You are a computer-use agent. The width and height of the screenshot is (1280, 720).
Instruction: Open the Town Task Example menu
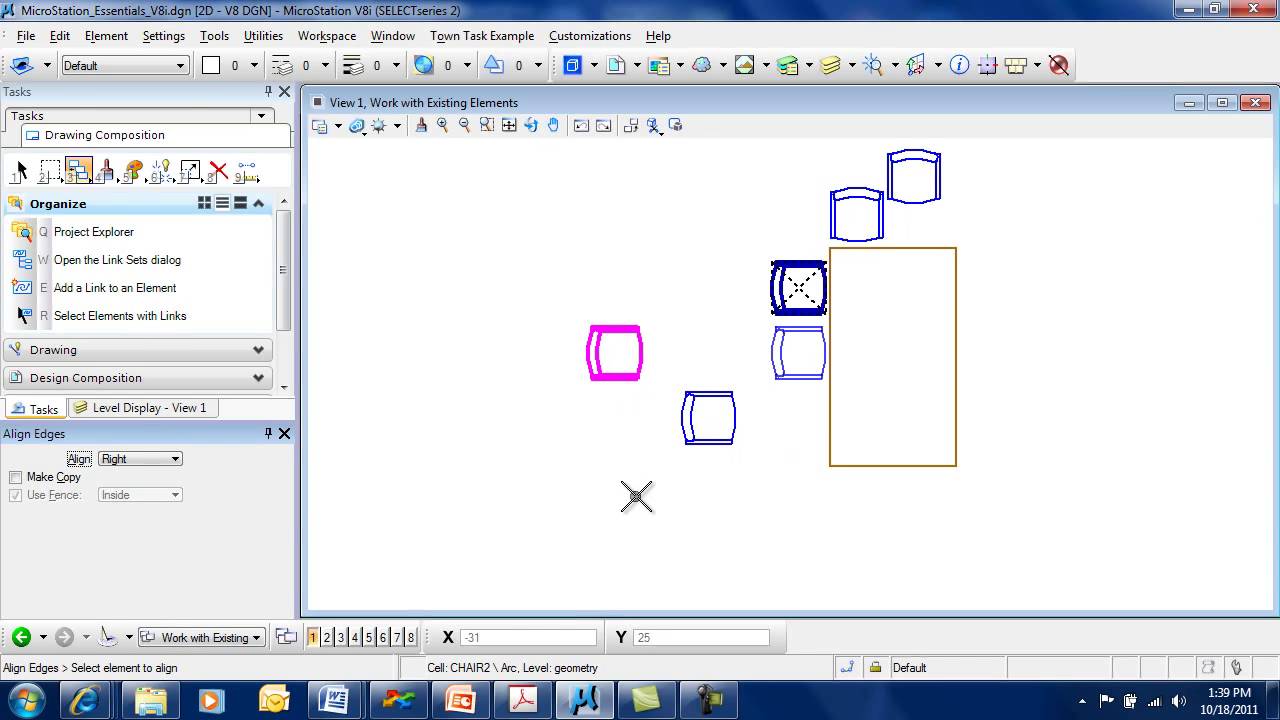coord(482,35)
